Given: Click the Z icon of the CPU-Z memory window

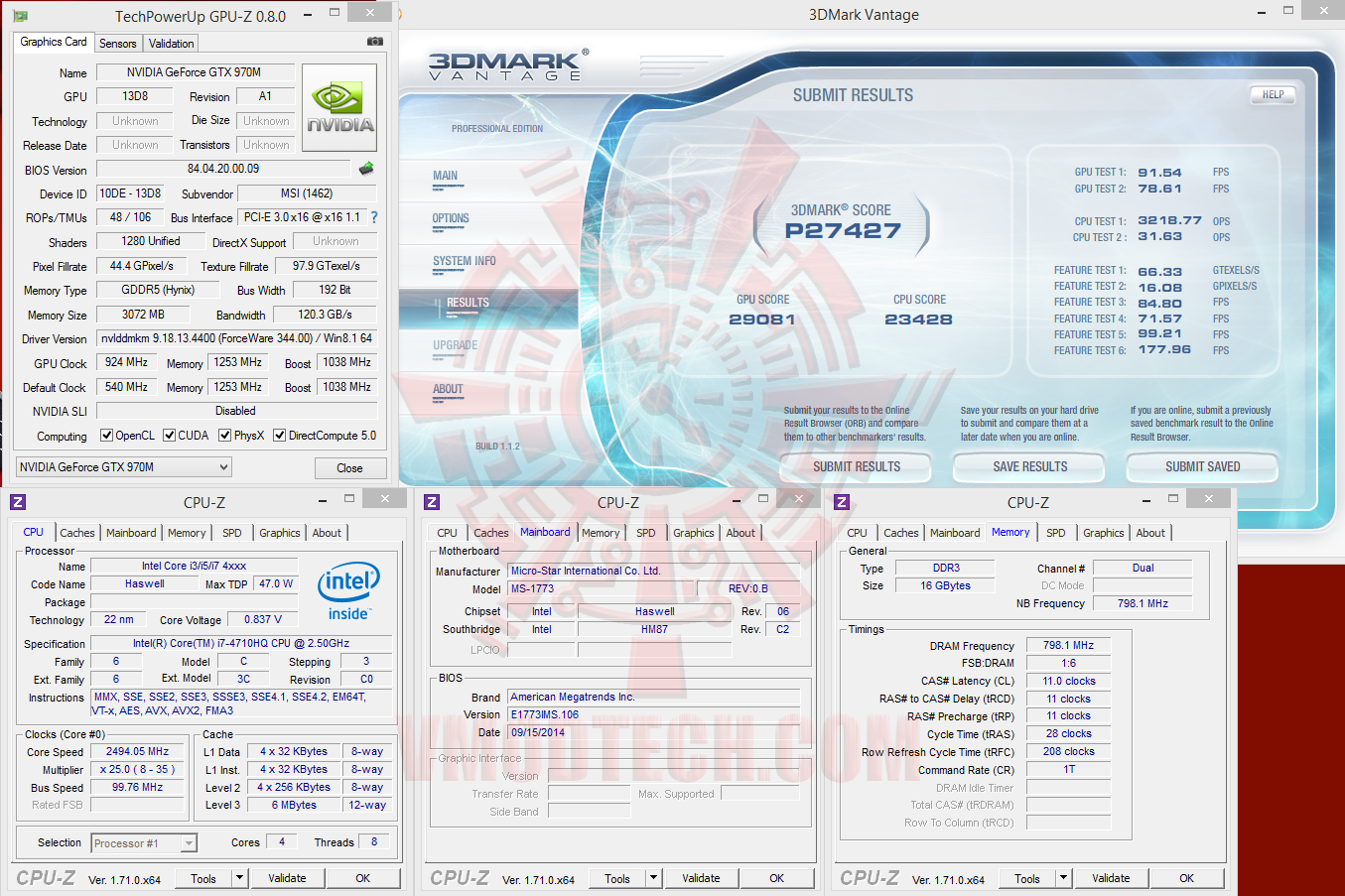Looking at the screenshot, I should click(842, 502).
